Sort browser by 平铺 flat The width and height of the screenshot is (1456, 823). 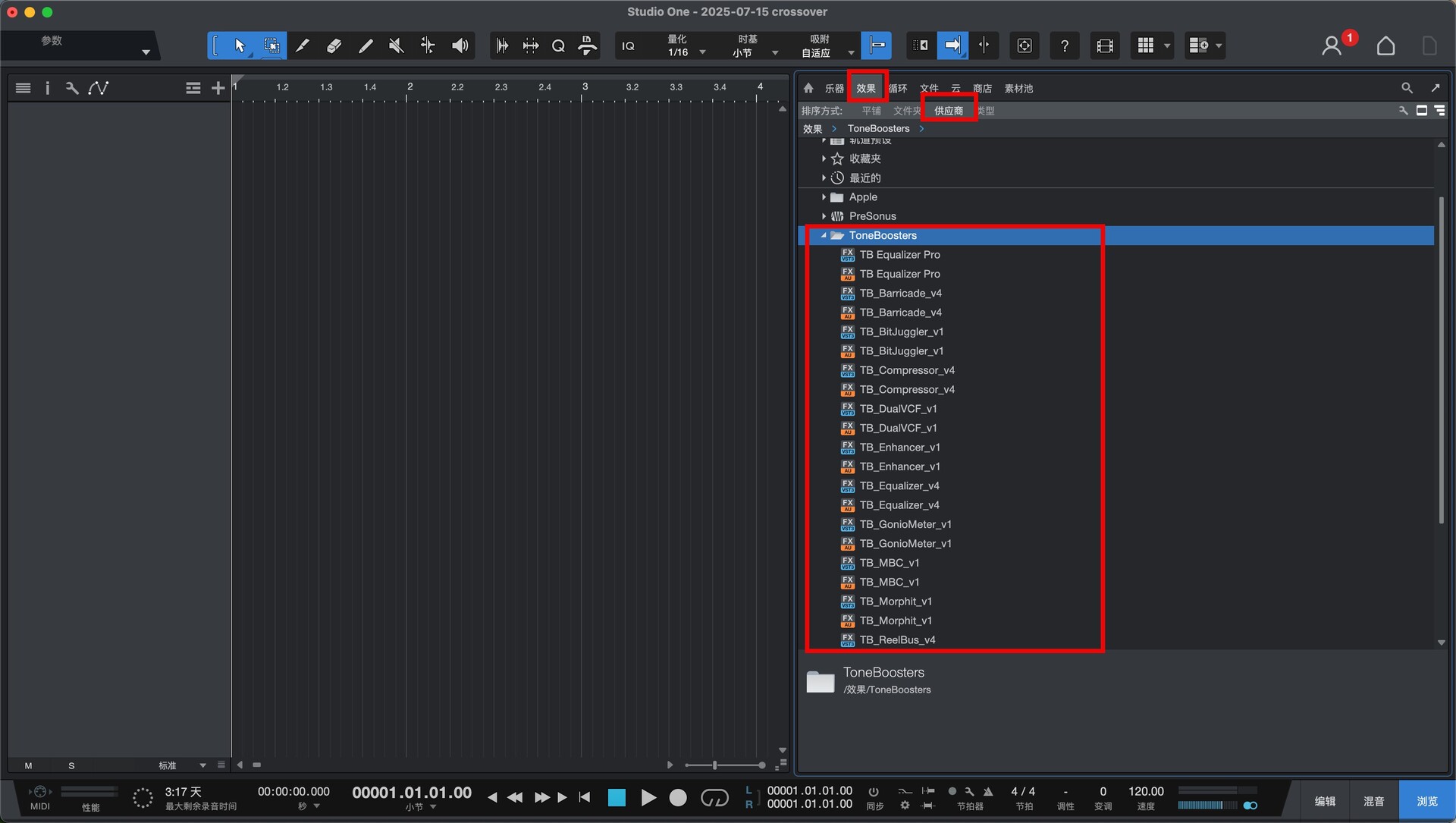(x=871, y=111)
